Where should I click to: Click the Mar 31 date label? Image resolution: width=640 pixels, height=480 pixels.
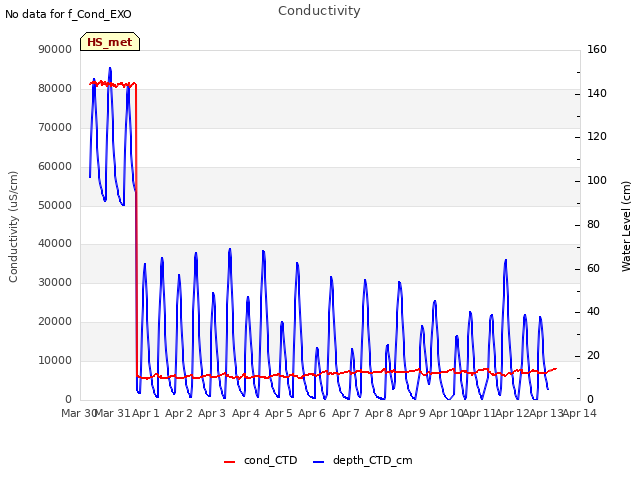click(113, 413)
